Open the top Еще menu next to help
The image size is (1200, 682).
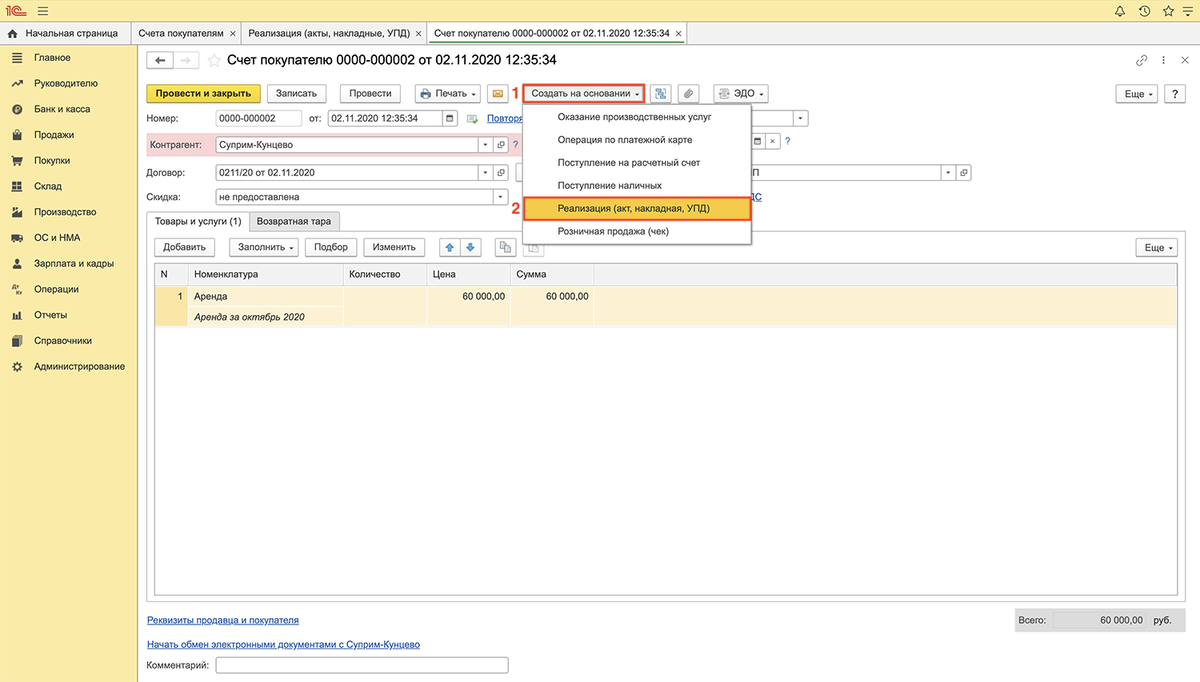click(1137, 93)
